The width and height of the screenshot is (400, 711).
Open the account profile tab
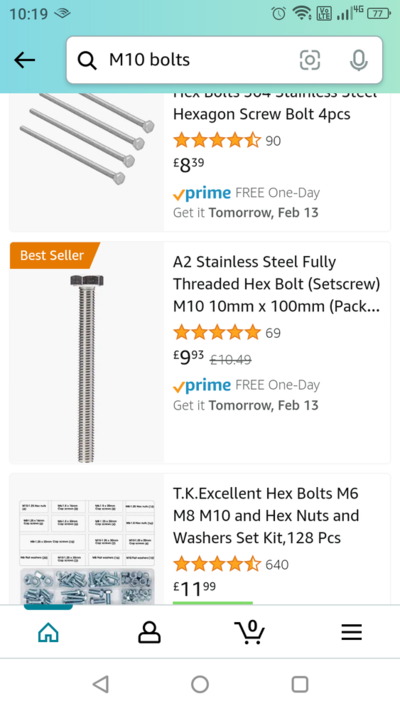click(149, 632)
